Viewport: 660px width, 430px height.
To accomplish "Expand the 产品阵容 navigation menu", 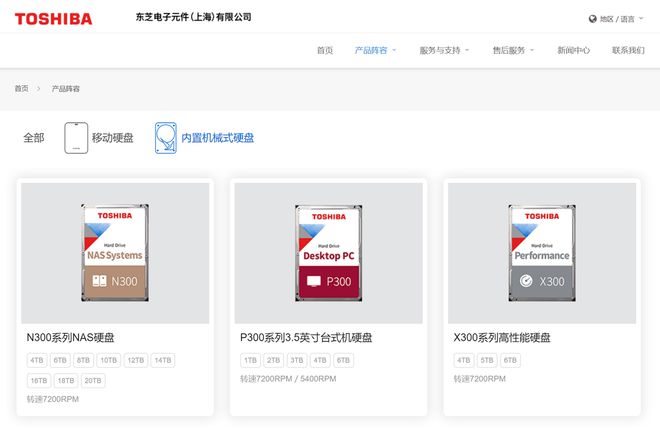I will pos(375,50).
